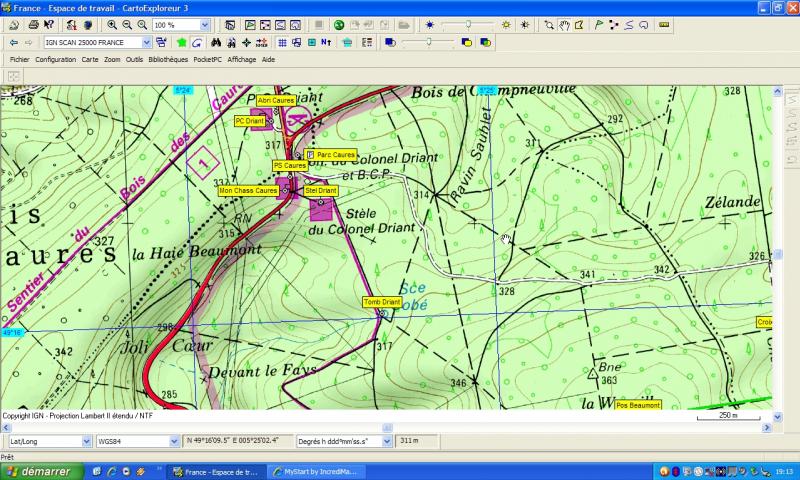
Task: Click the globe icon in the top toolbar
Action: point(88,24)
